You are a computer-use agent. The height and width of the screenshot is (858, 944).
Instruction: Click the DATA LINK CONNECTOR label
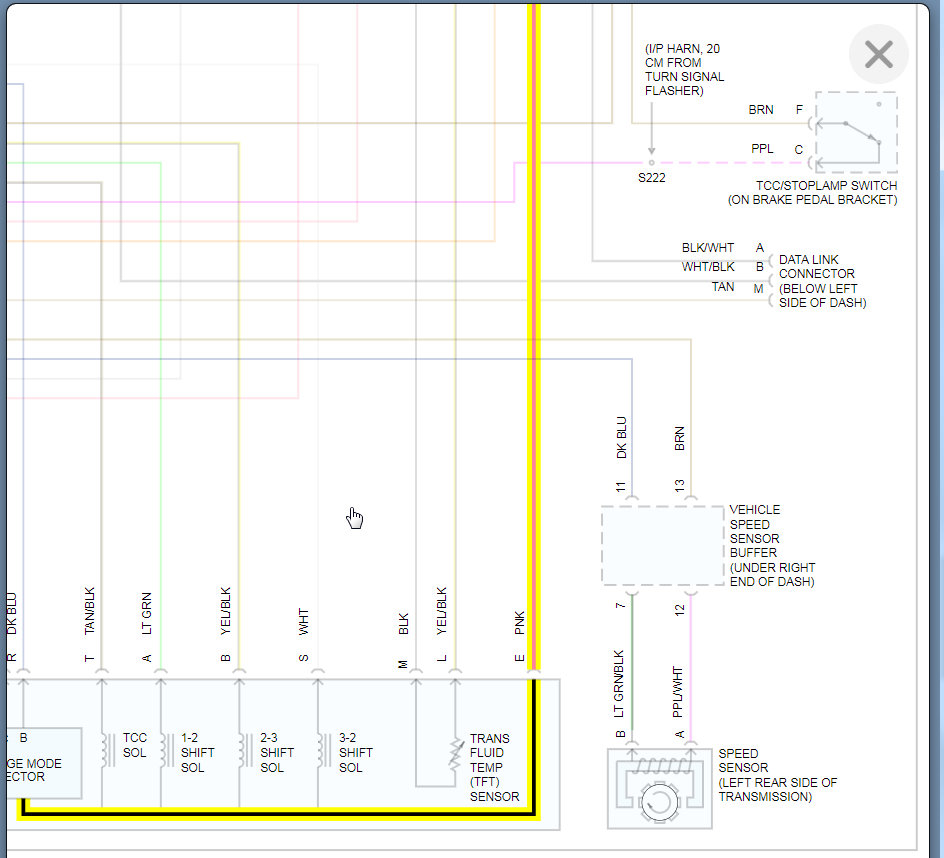pos(822,281)
